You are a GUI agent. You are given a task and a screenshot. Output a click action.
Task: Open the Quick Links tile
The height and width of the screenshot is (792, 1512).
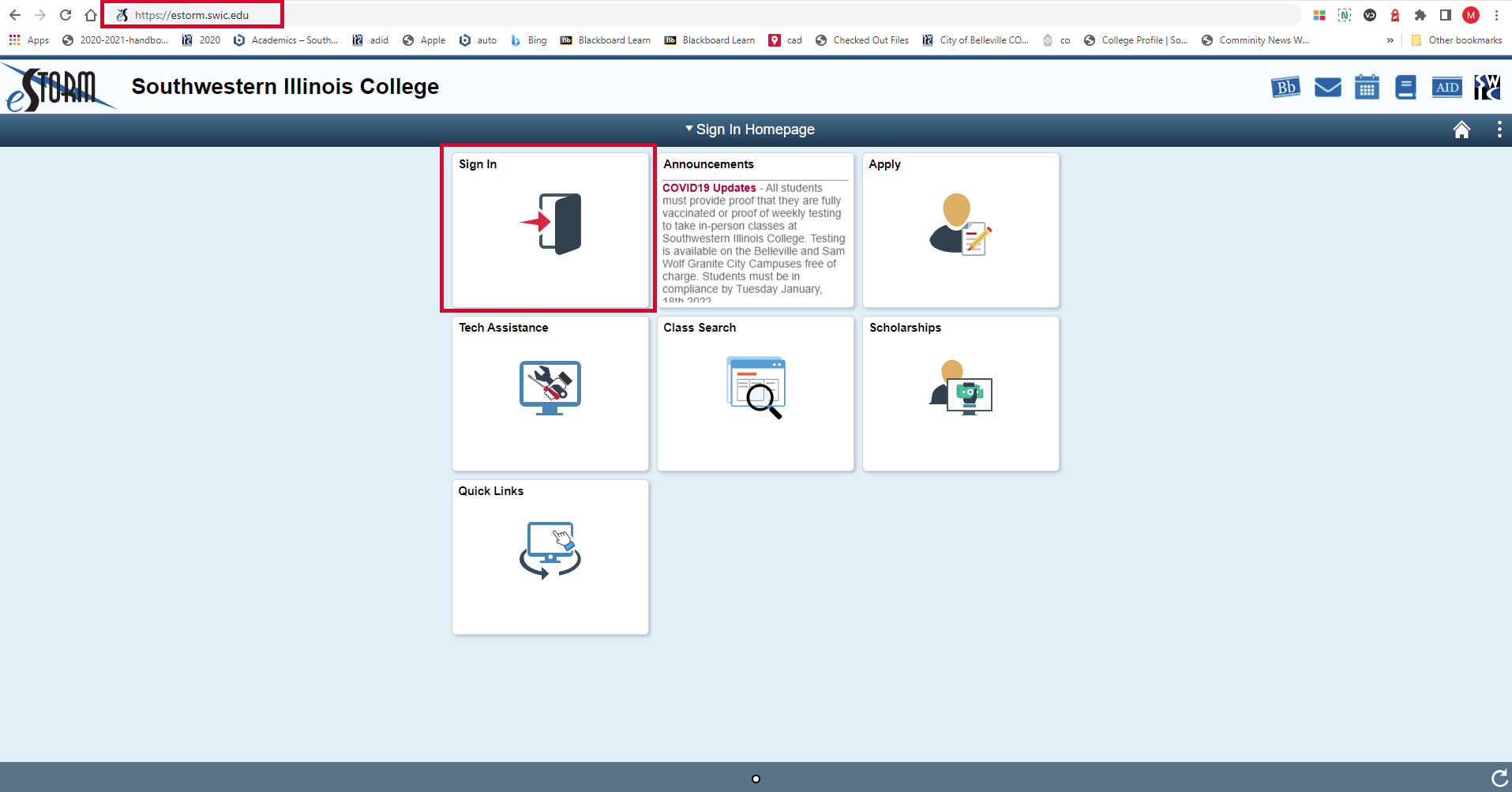pyautogui.click(x=550, y=557)
